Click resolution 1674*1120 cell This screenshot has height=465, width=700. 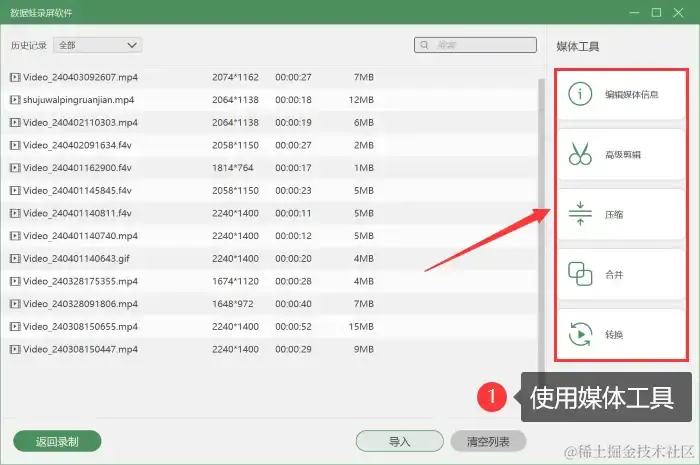coord(235,281)
